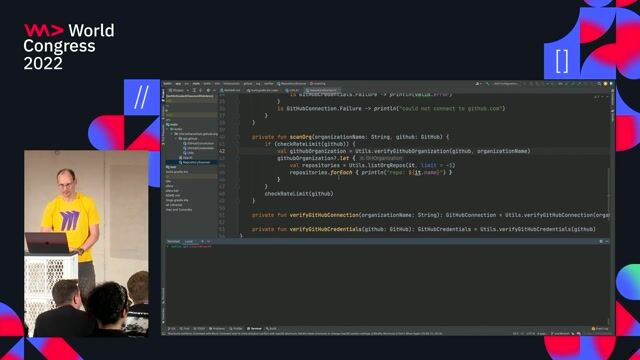640x360 pixels.
Task: Add new terminal session with plus icon
Action: point(202,241)
